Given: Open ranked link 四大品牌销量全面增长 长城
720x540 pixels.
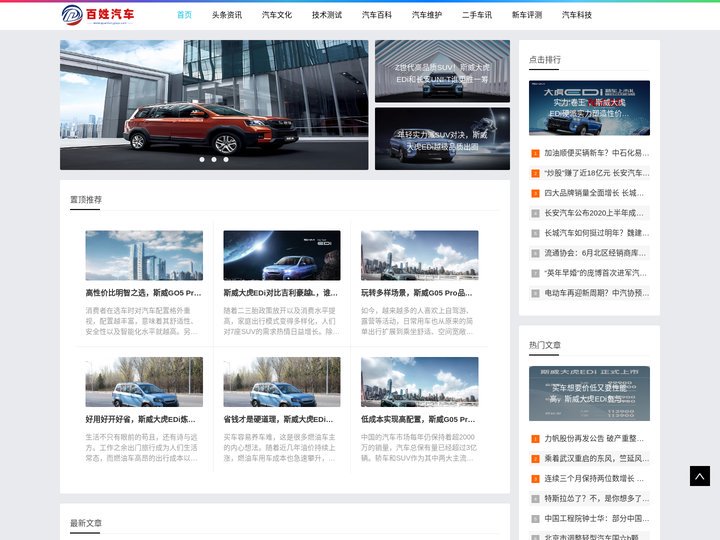Looking at the screenshot, I should (594, 193).
